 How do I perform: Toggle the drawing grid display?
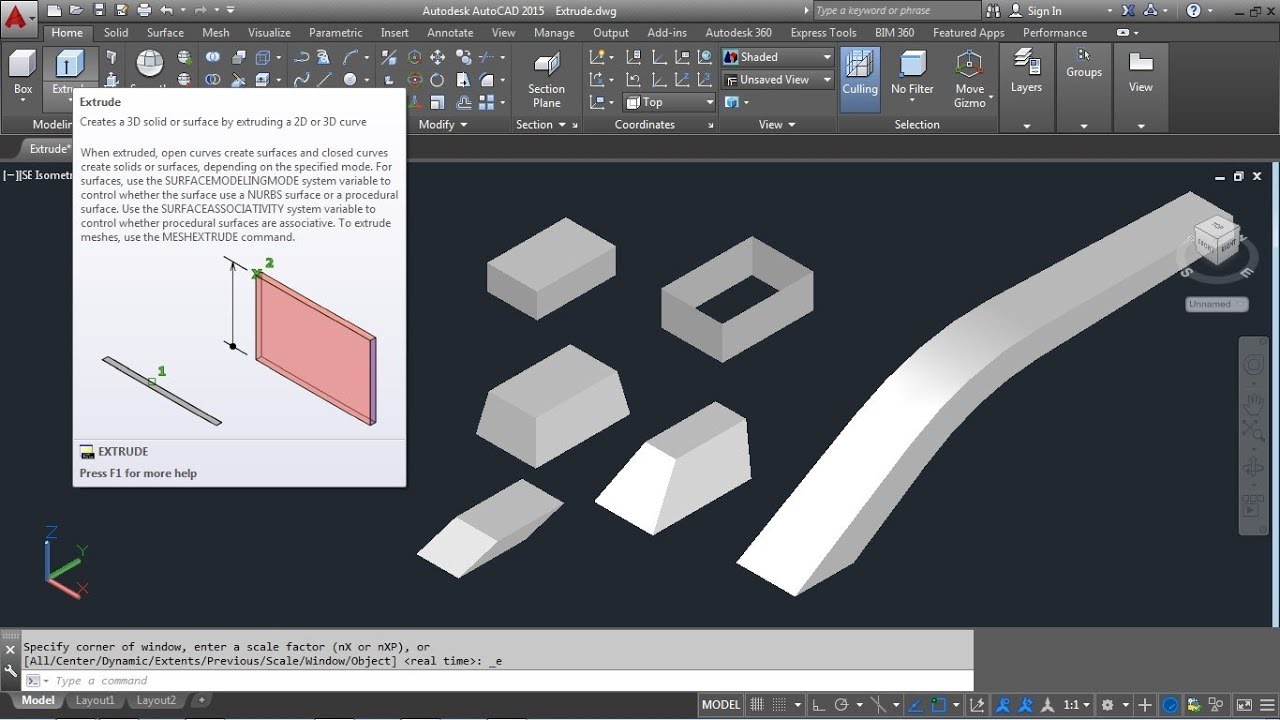point(758,705)
